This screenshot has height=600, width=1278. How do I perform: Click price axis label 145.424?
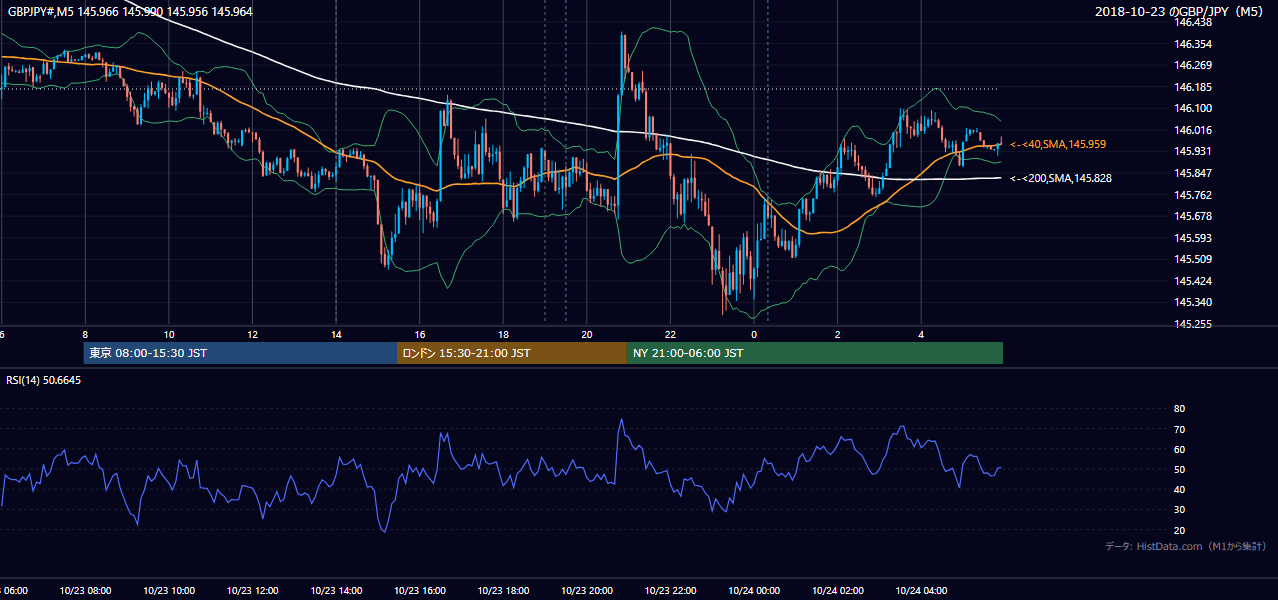[x=1194, y=281]
